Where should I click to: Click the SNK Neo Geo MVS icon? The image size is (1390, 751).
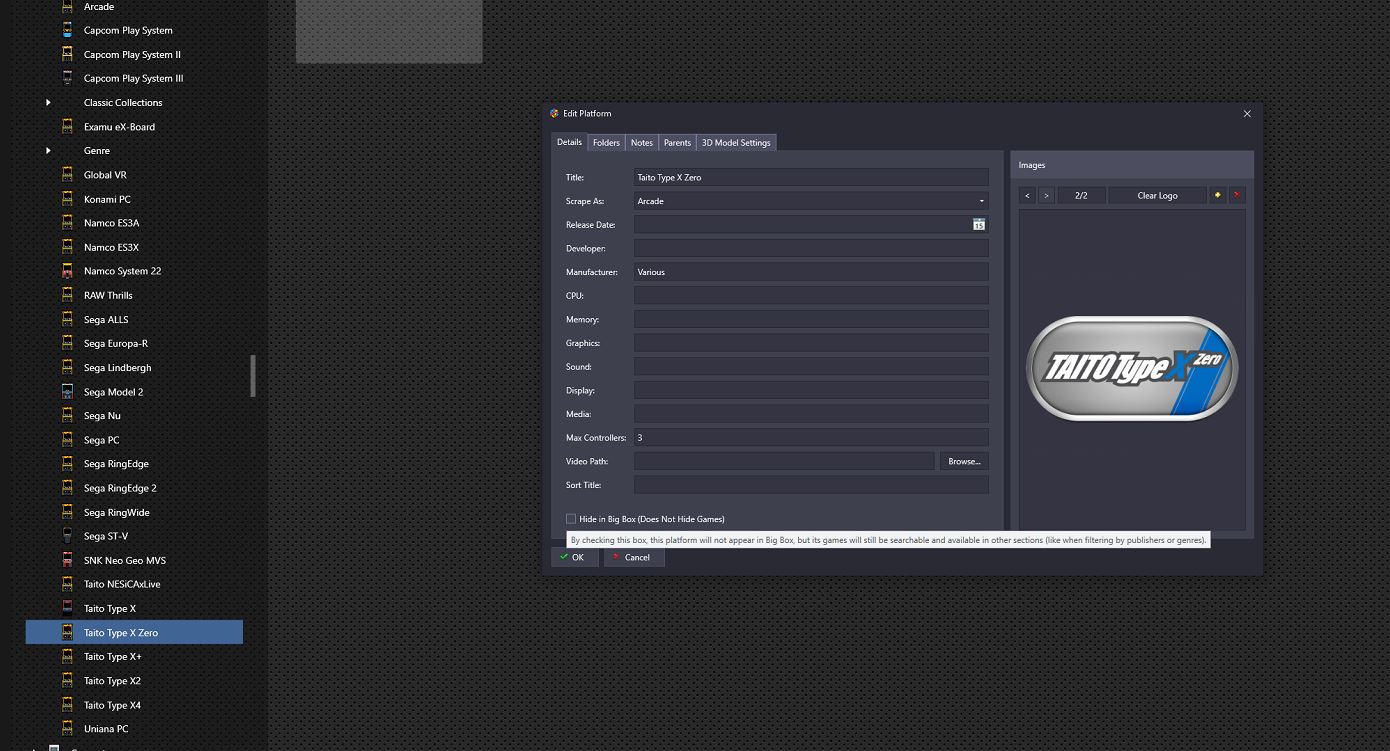pyautogui.click(x=67, y=560)
